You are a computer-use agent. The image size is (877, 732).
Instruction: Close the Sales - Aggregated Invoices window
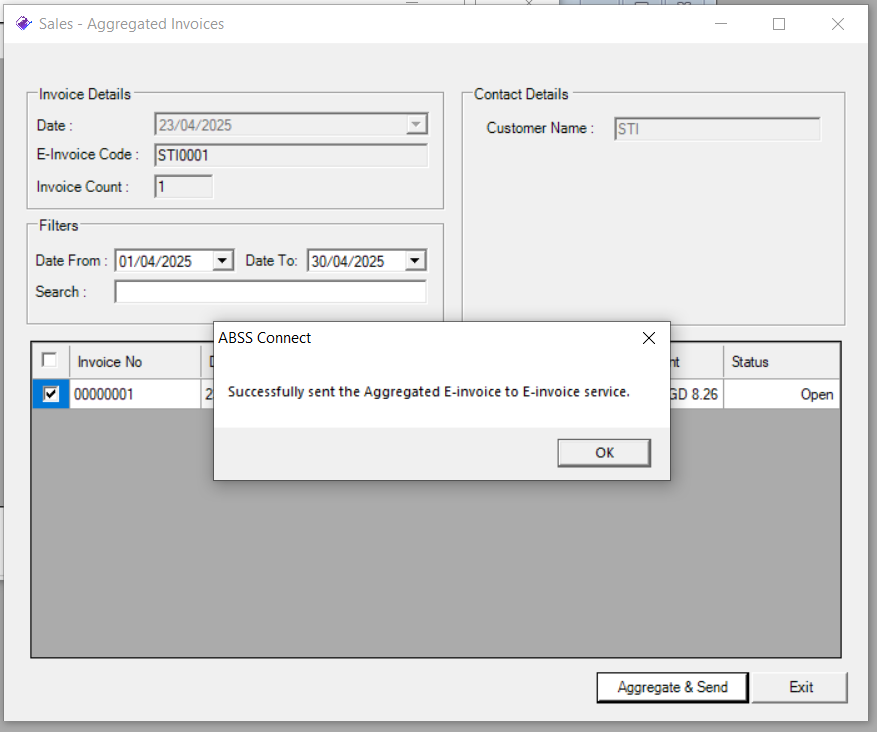pyautogui.click(x=838, y=24)
